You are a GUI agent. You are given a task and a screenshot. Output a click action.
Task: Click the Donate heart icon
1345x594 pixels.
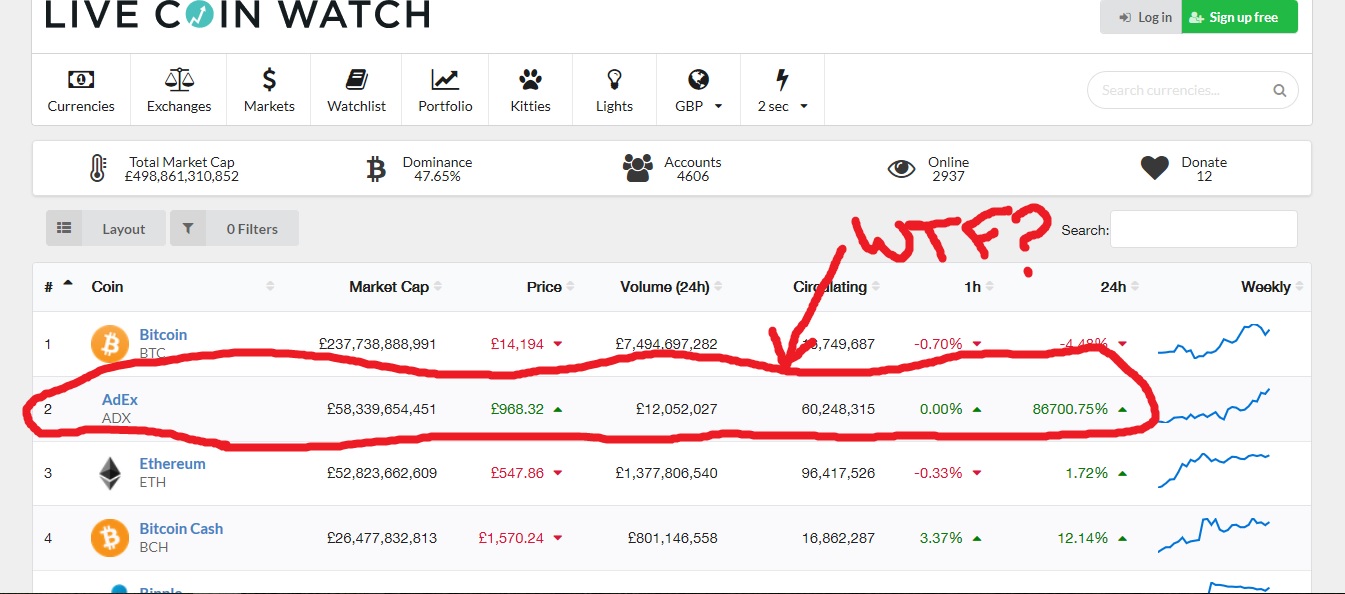pyautogui.click(x=1155, y=169)
